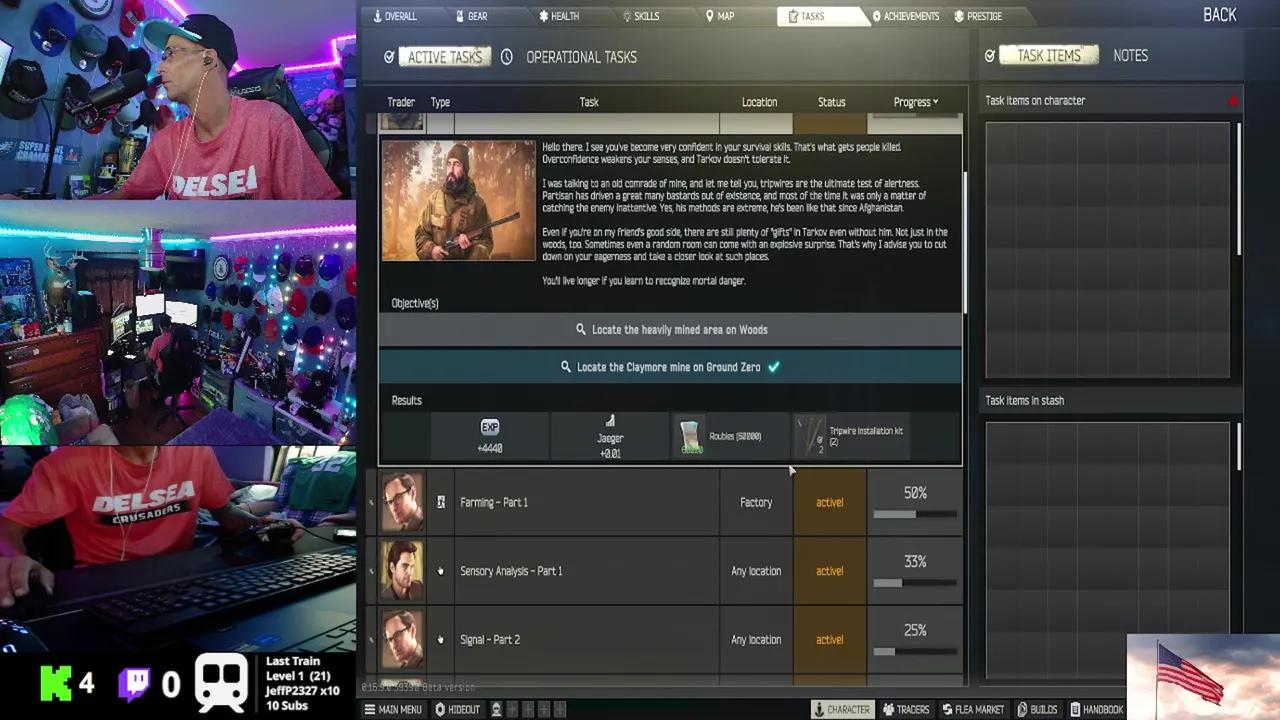Screen dimensions: 1280x720
Task: Open the Notes tab
Action: [1130, 56]
